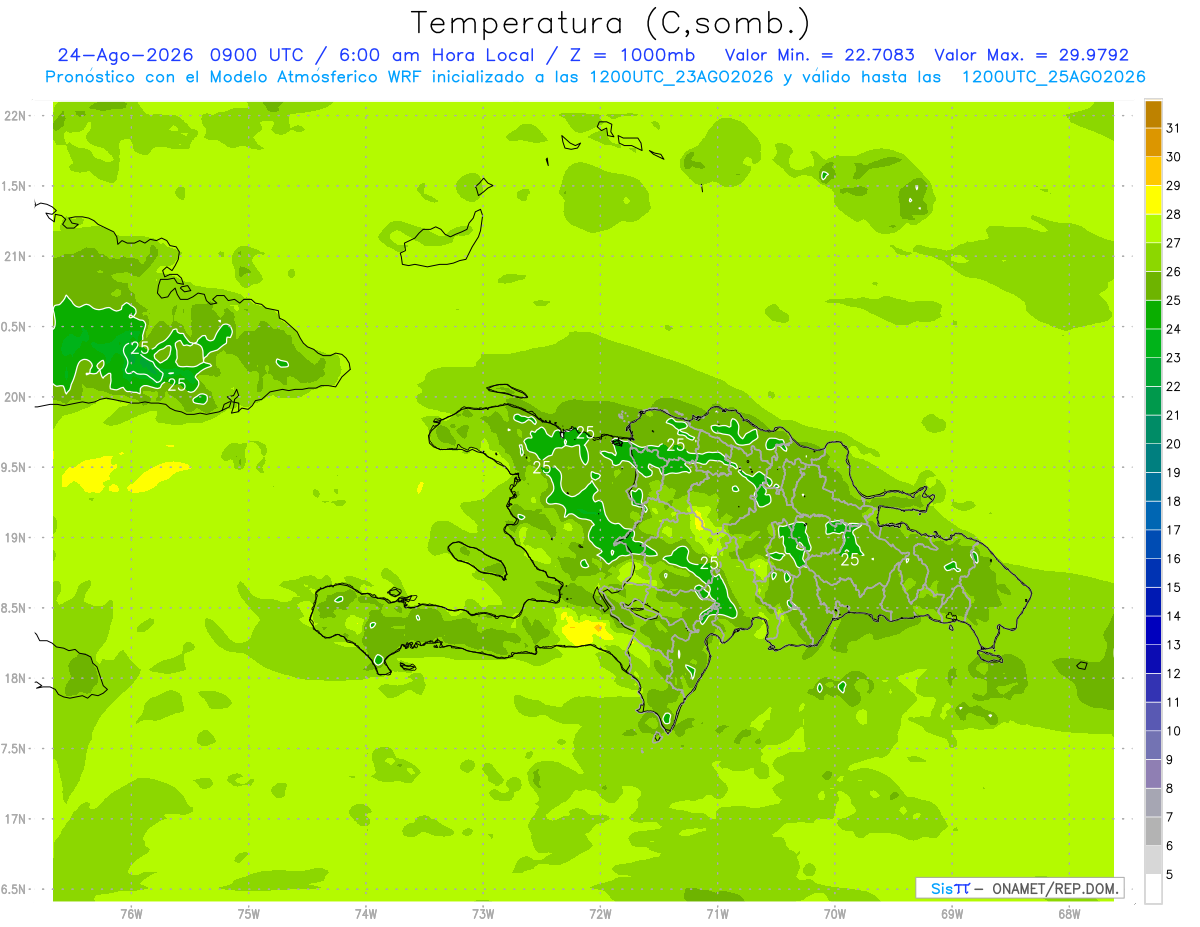1200x927 pixels.
Task: Click the '0900 UTC' time text
Action: pyautogui.click(x=257, y=55)
